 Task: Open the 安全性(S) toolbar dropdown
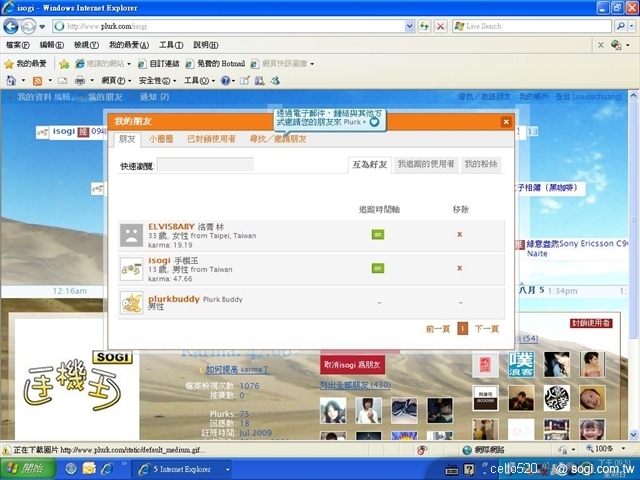pos(157,81)
